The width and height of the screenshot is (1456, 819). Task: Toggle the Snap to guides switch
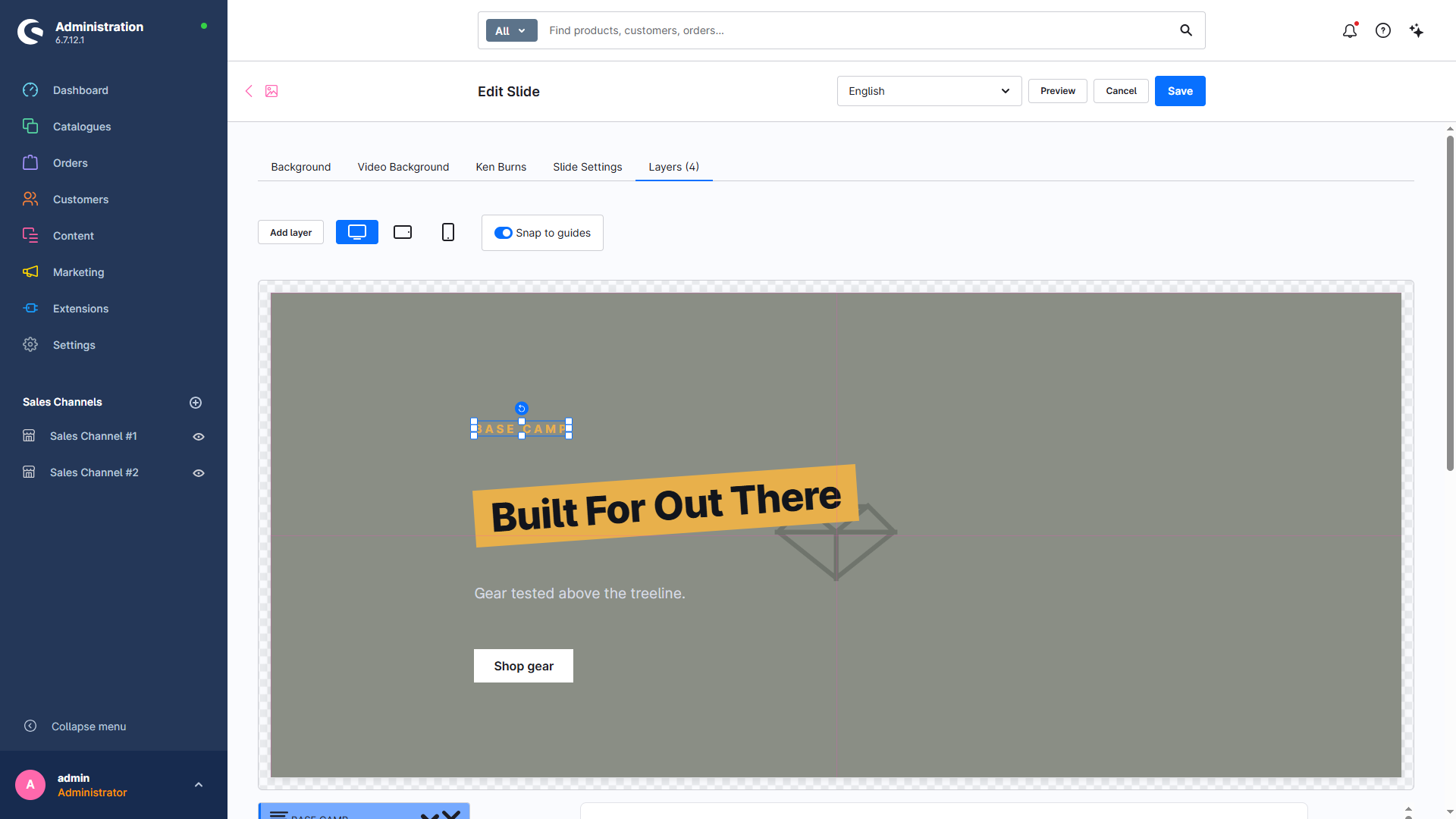[x=504, y=233]
